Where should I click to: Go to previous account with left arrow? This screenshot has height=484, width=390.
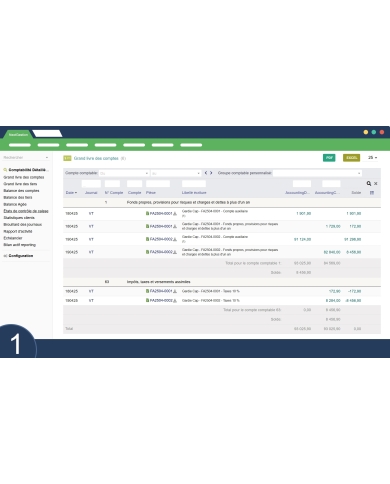pos(206,173)
